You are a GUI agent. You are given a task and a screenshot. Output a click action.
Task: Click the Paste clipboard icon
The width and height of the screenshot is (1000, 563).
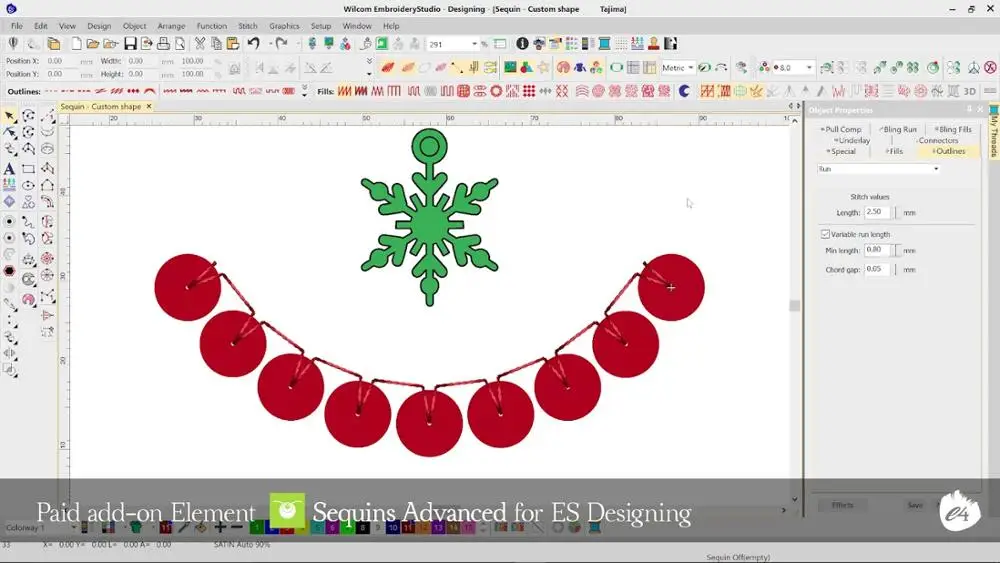[x=233, y=43]
